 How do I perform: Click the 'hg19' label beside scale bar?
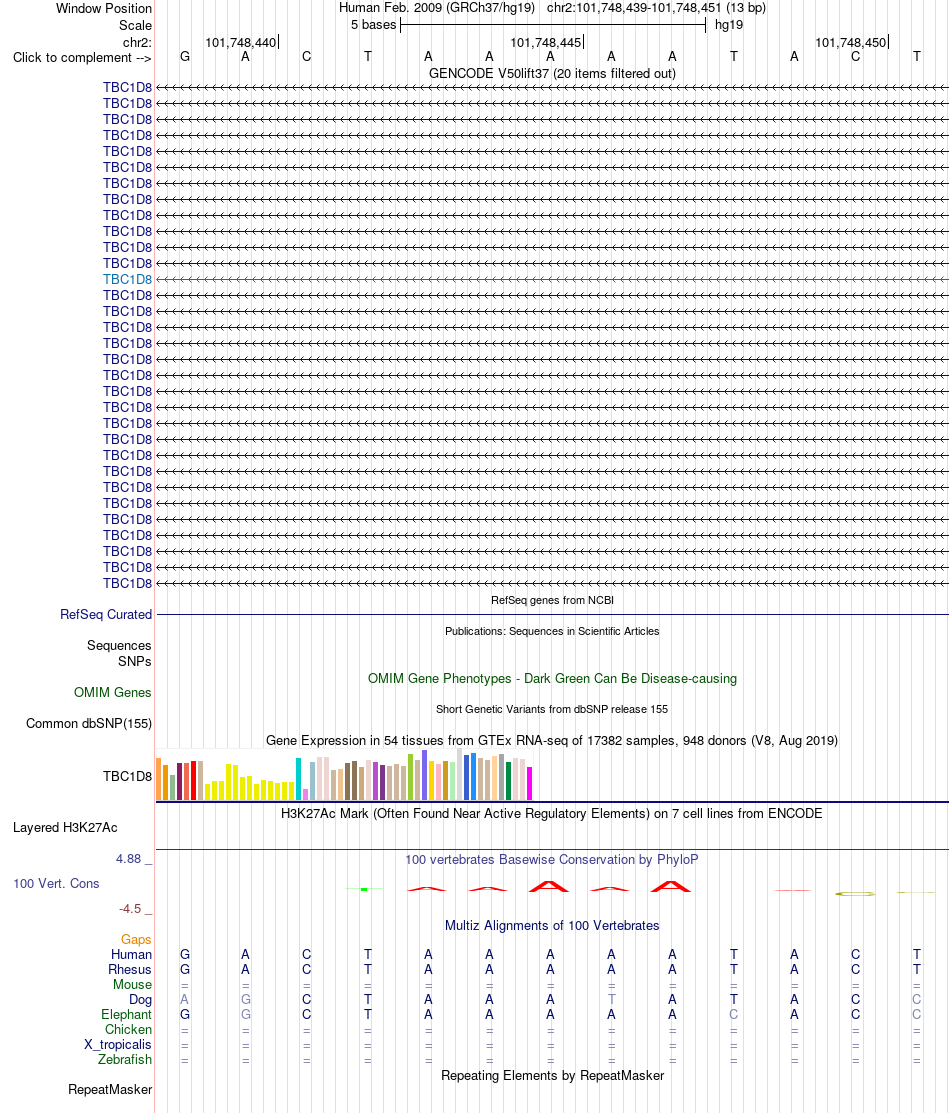pos(728,25)
